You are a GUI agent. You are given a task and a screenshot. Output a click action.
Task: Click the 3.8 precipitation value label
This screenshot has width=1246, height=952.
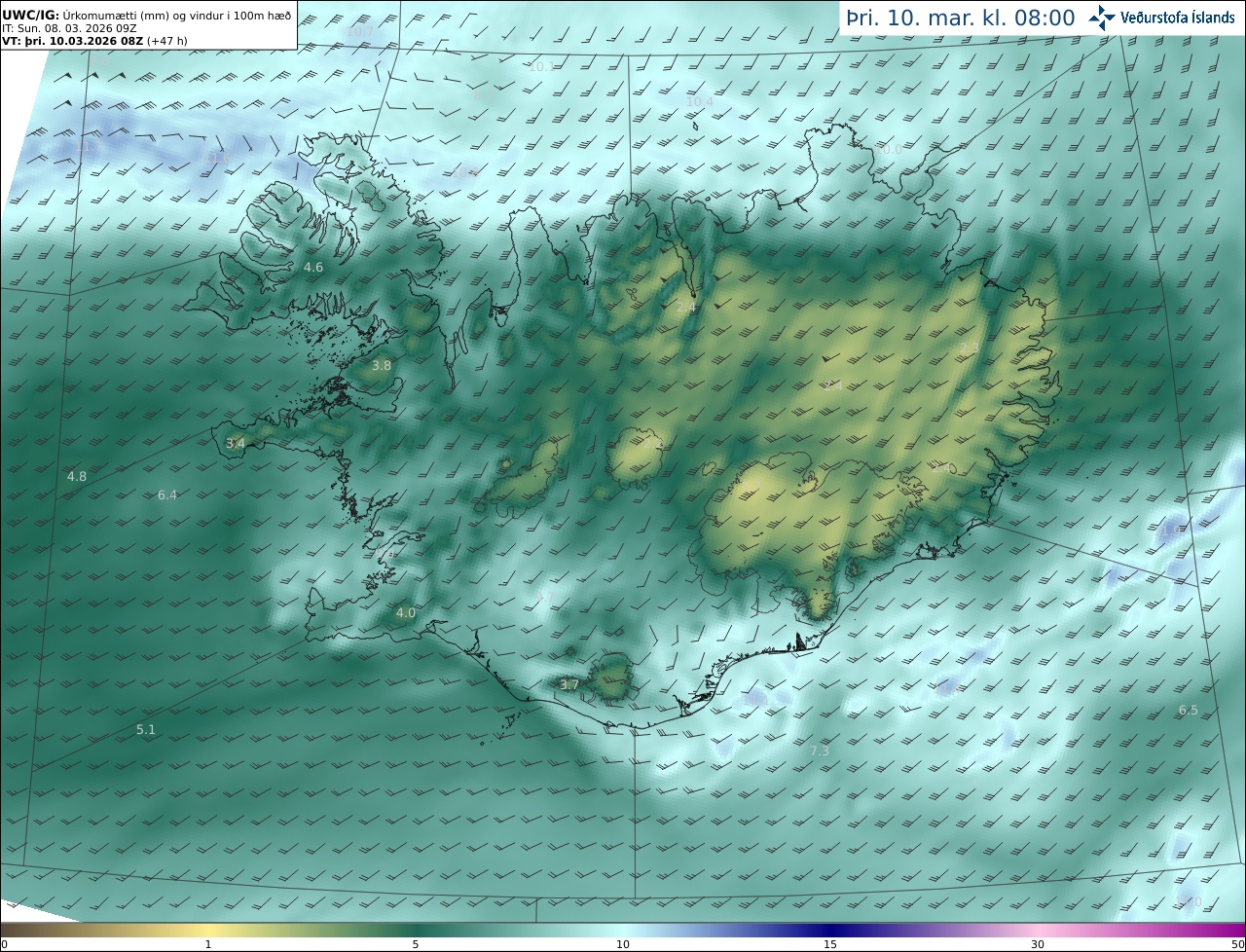(382, 366)
